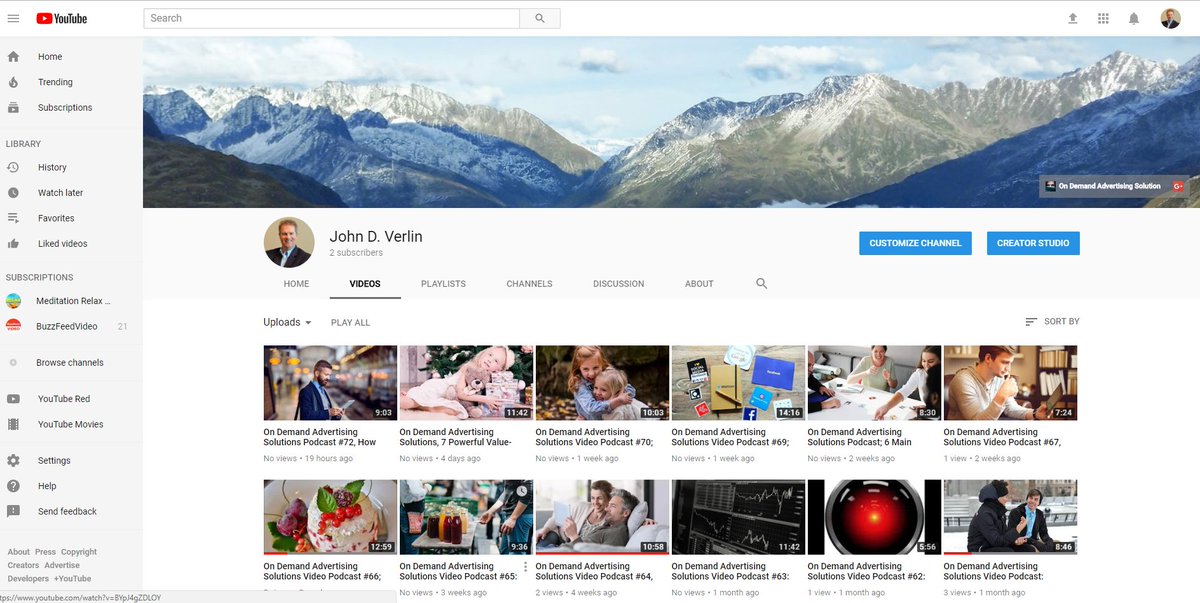The height and width of the screenshot is (603, 1200).
Task: Click the upload video icon
Action: 1073,18
